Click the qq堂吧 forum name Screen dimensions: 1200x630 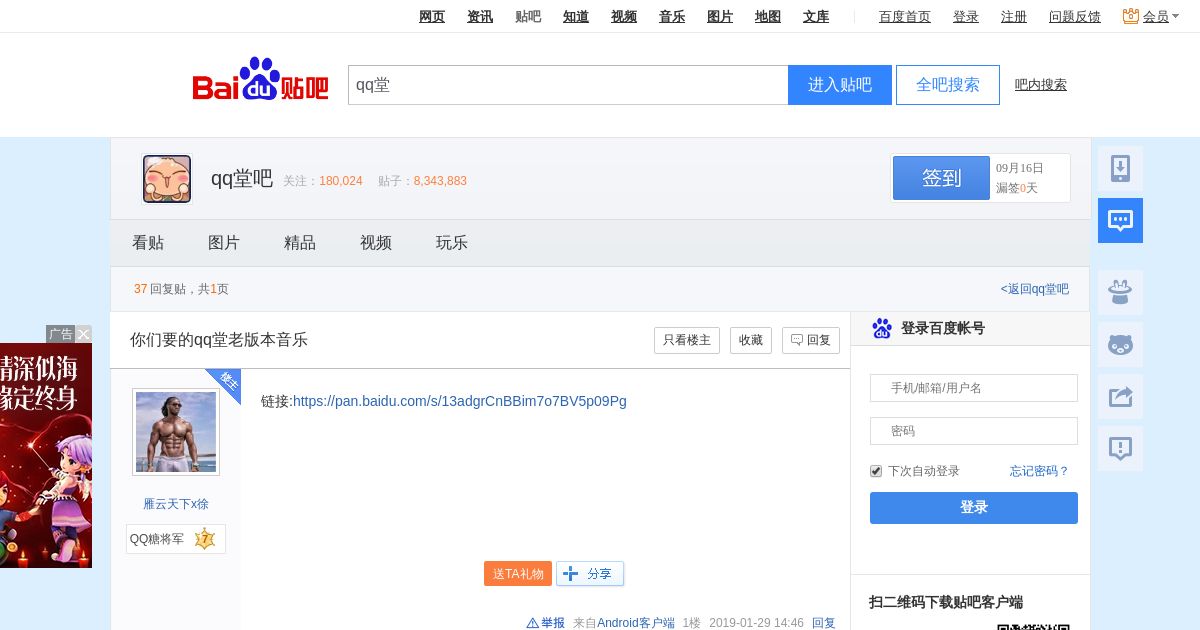[x=241, y=179]
